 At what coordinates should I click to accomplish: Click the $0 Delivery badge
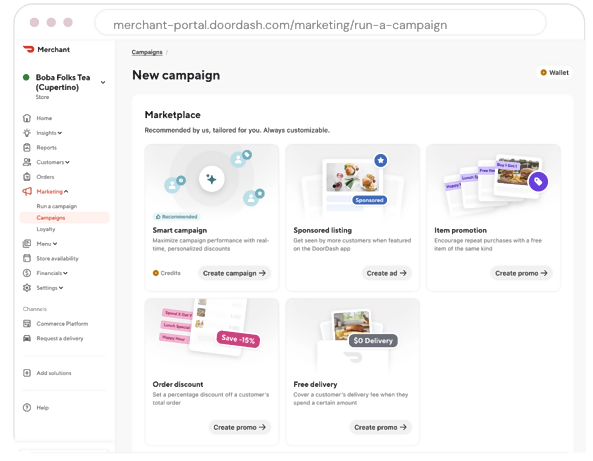(x=373, y=341)
